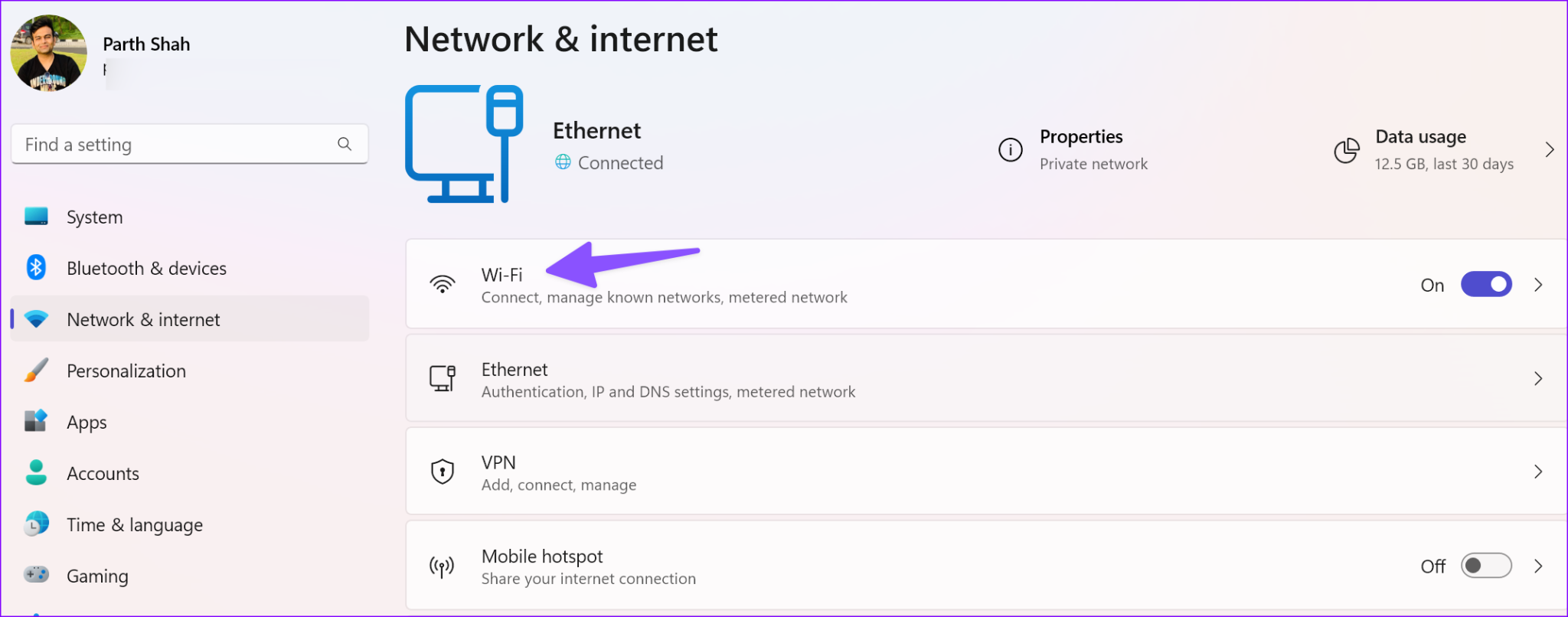Click the Ethernet connected monitor icon
Image resolution: width=1568 pixels, height=617 pixels.
463,144
